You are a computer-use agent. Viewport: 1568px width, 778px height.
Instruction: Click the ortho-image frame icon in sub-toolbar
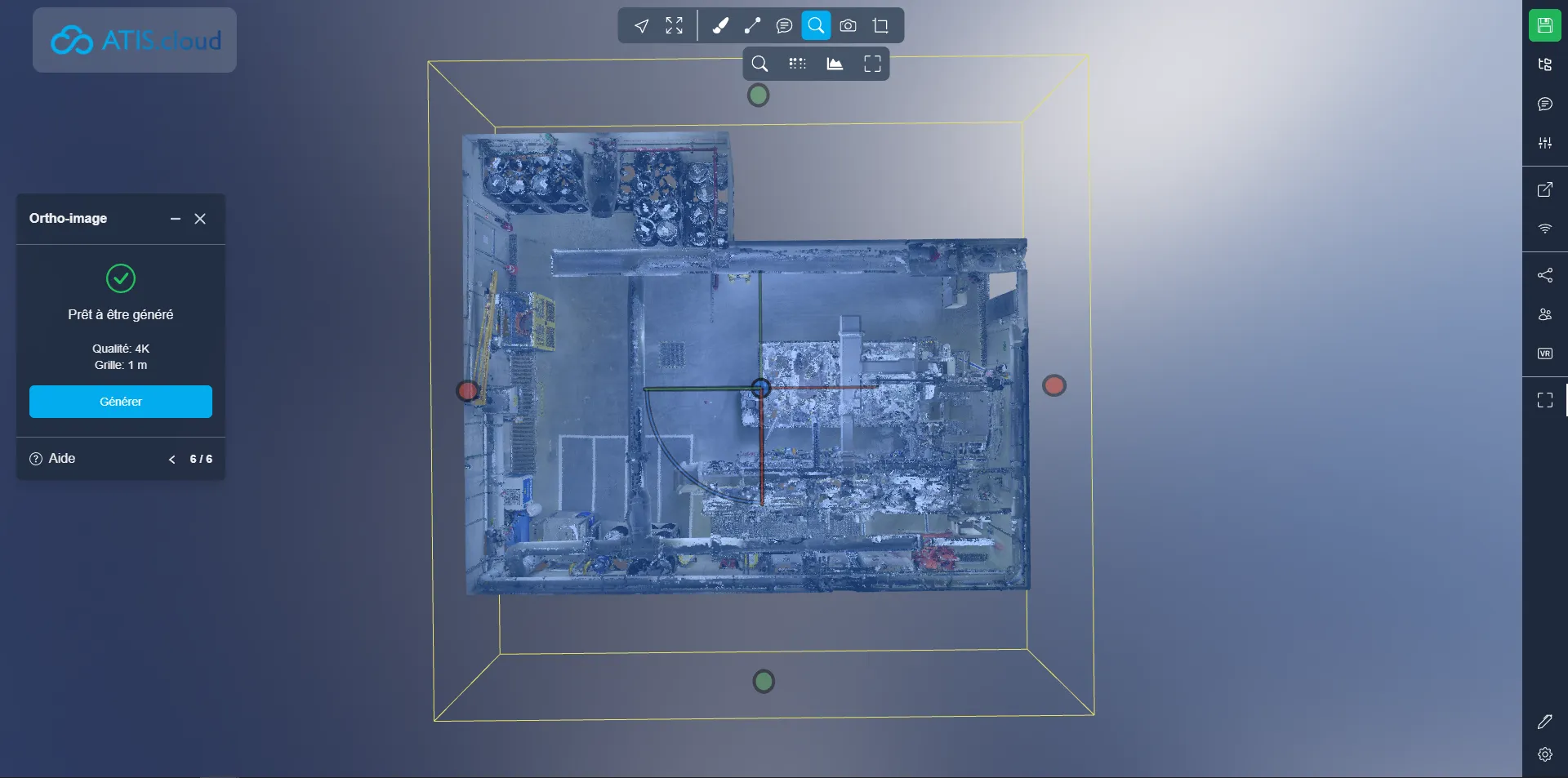(872, 64)
